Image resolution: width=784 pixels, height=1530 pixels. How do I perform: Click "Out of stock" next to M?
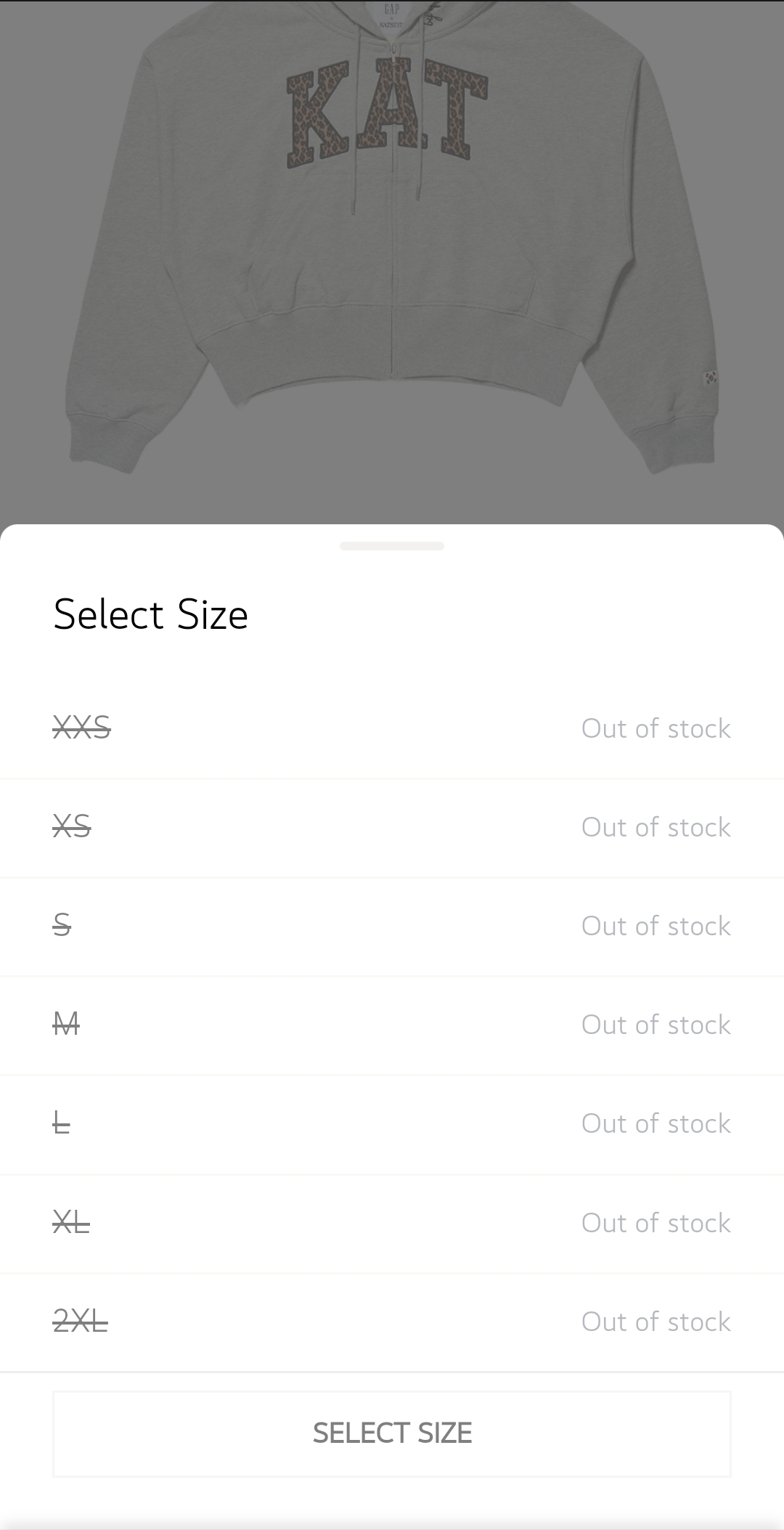(656, 1025)
